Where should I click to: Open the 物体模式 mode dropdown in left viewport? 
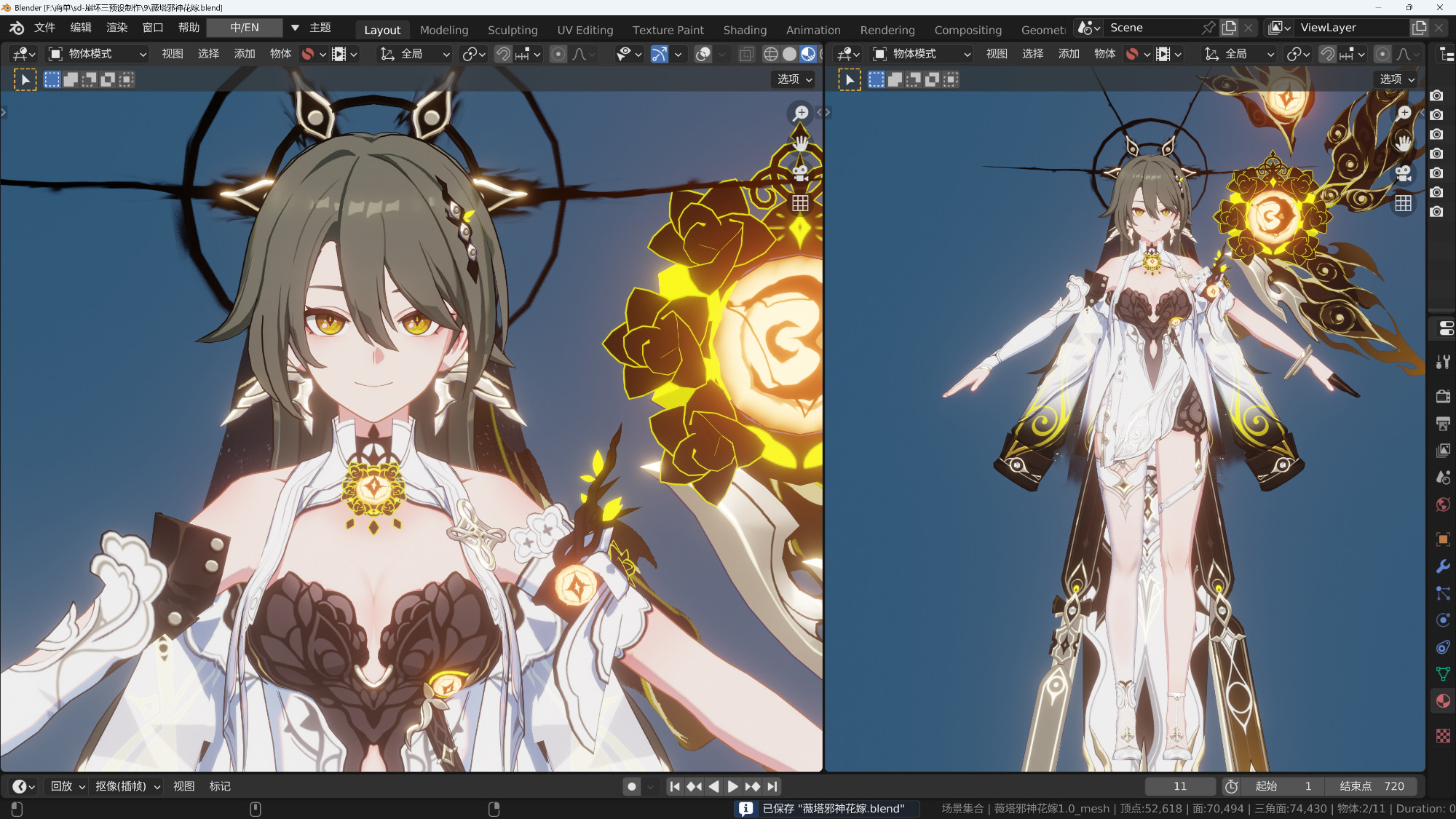[x=98, y=54]
